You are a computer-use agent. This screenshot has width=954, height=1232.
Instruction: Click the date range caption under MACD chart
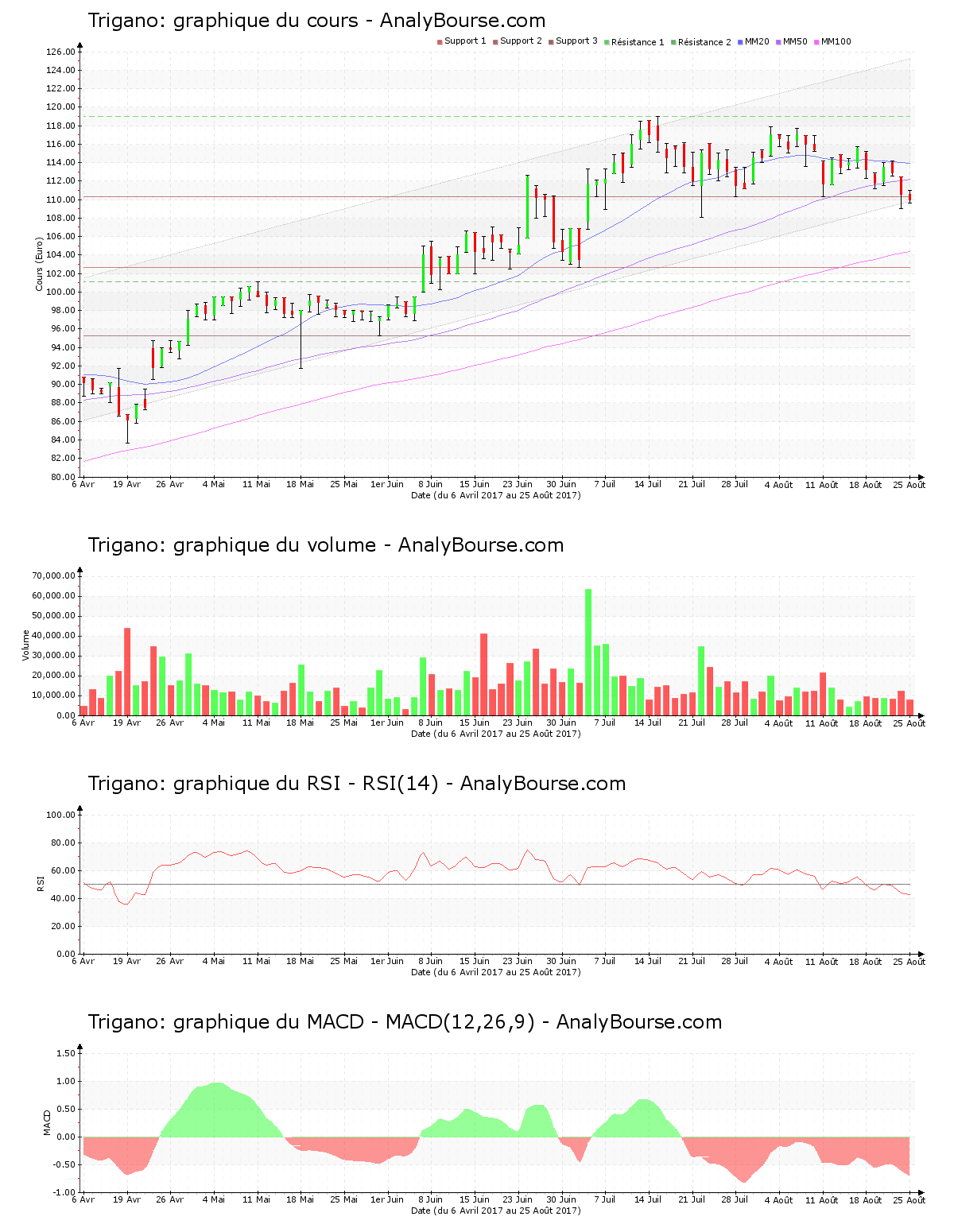point(496,1211)
